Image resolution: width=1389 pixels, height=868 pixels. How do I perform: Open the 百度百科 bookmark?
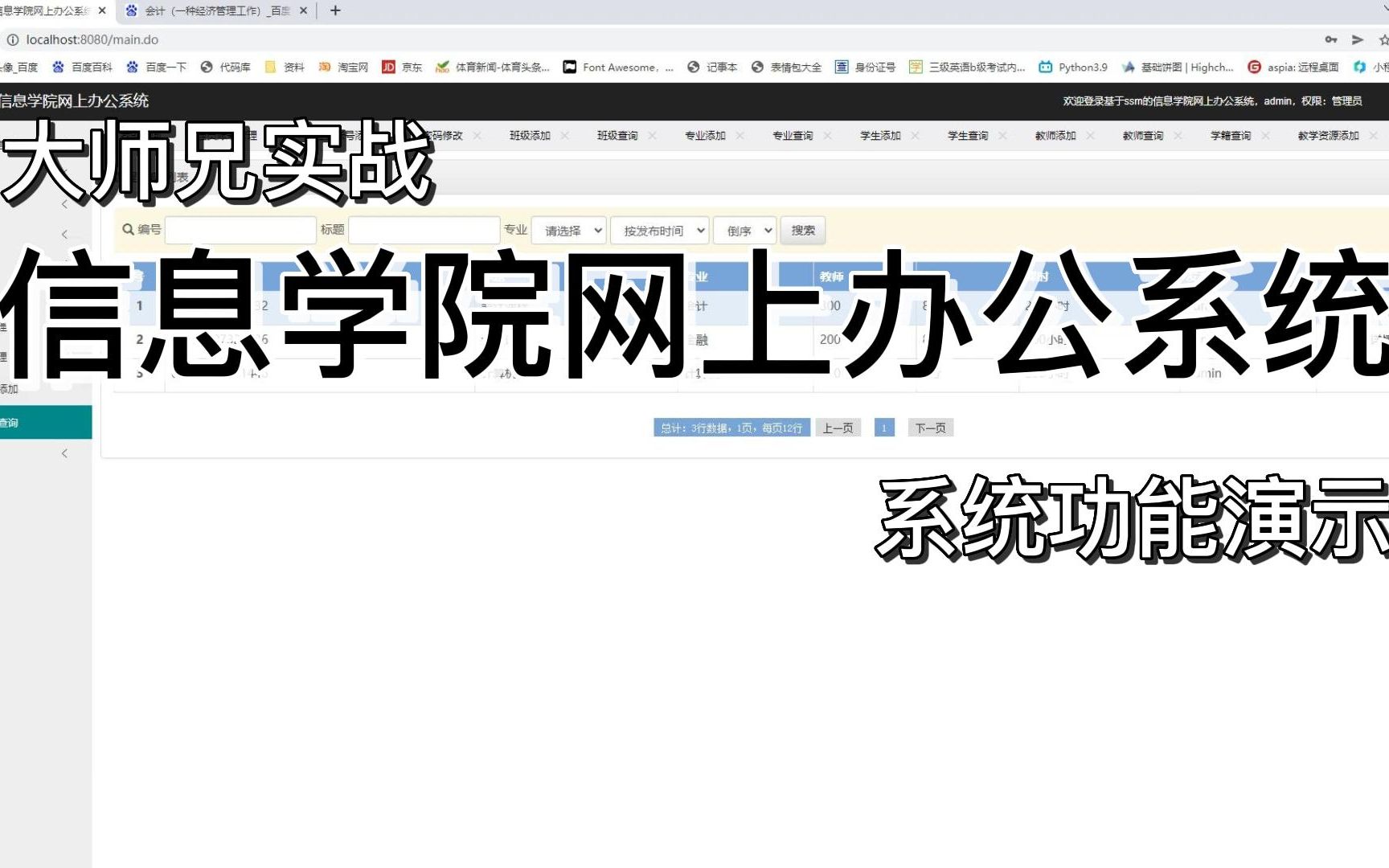tap(83, 68)
